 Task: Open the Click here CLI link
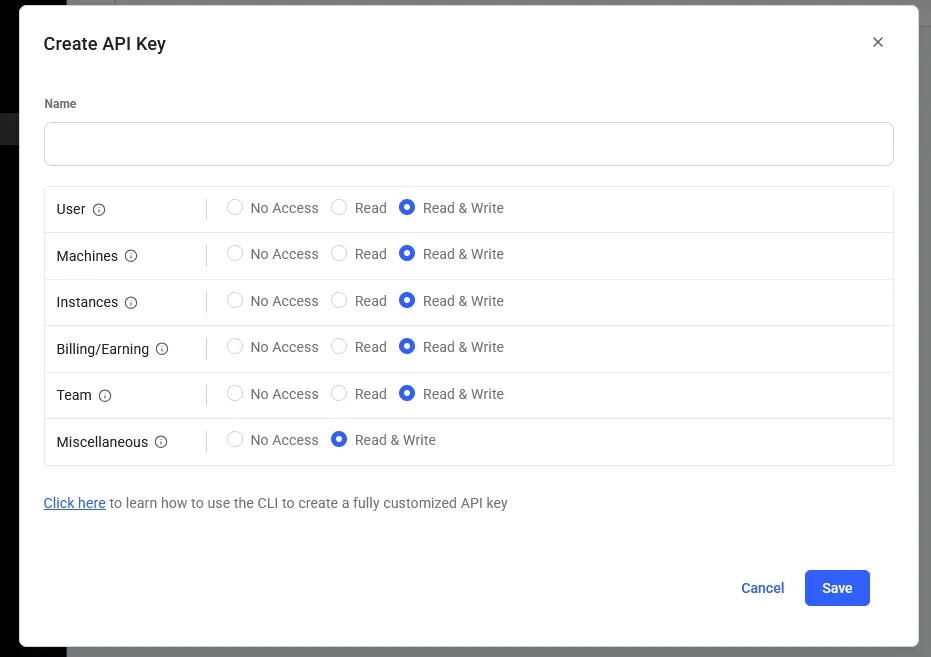point(75,503)
